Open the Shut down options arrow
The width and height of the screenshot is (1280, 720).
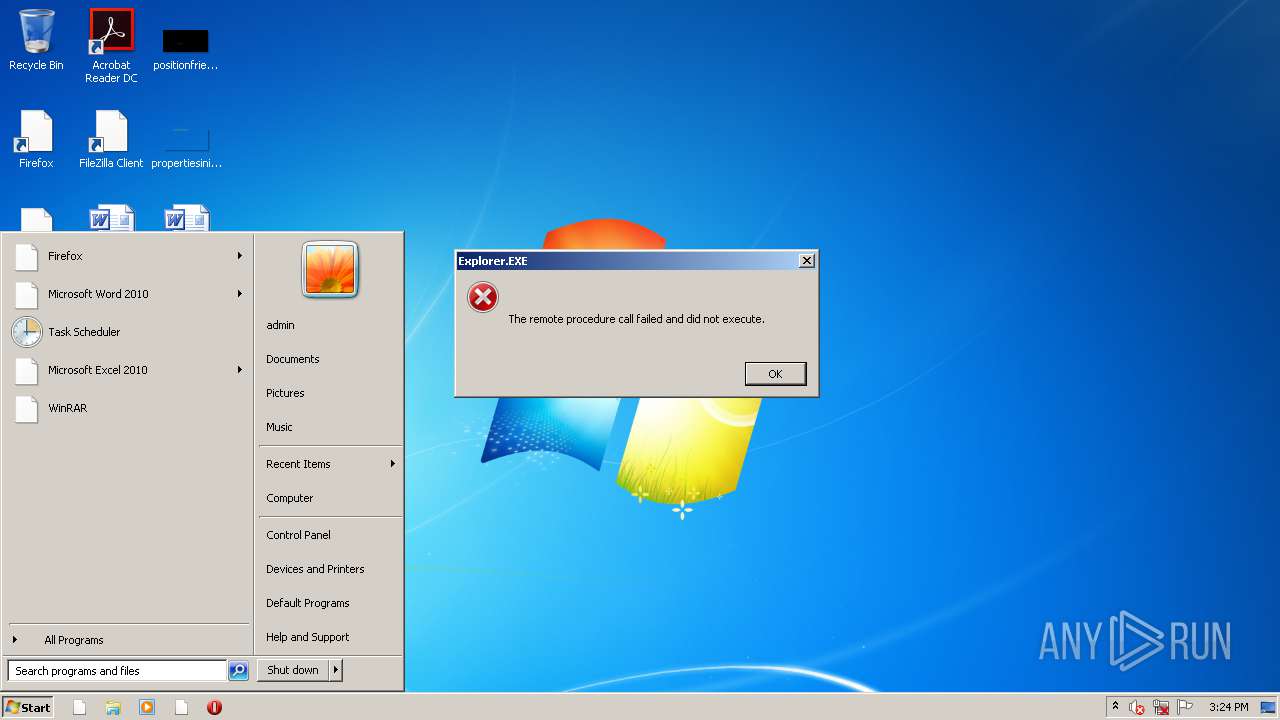coord(336,670)
